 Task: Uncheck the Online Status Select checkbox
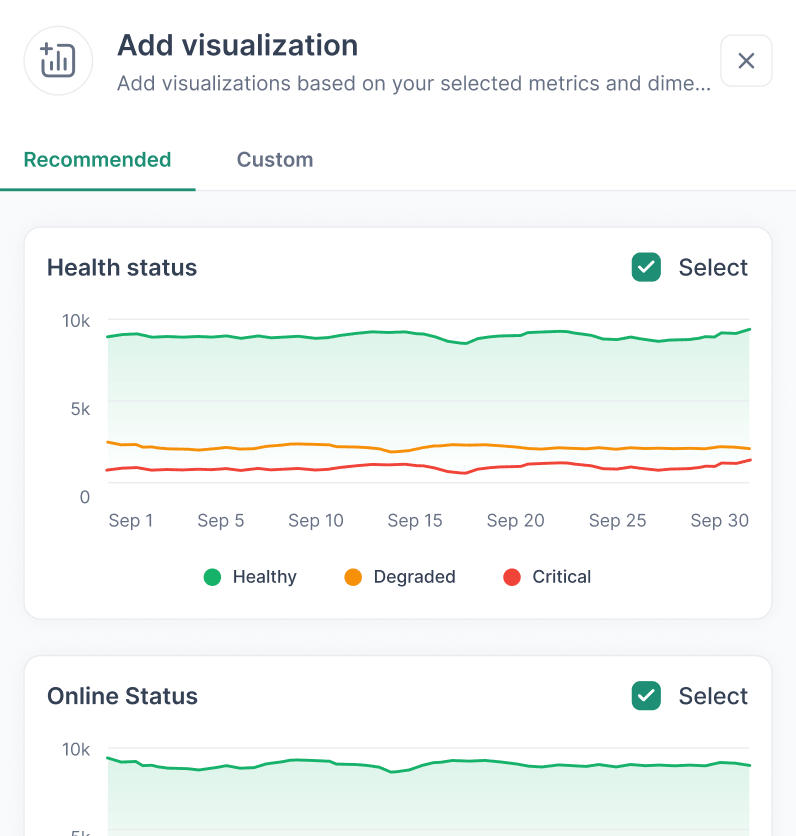pos(646,696)
